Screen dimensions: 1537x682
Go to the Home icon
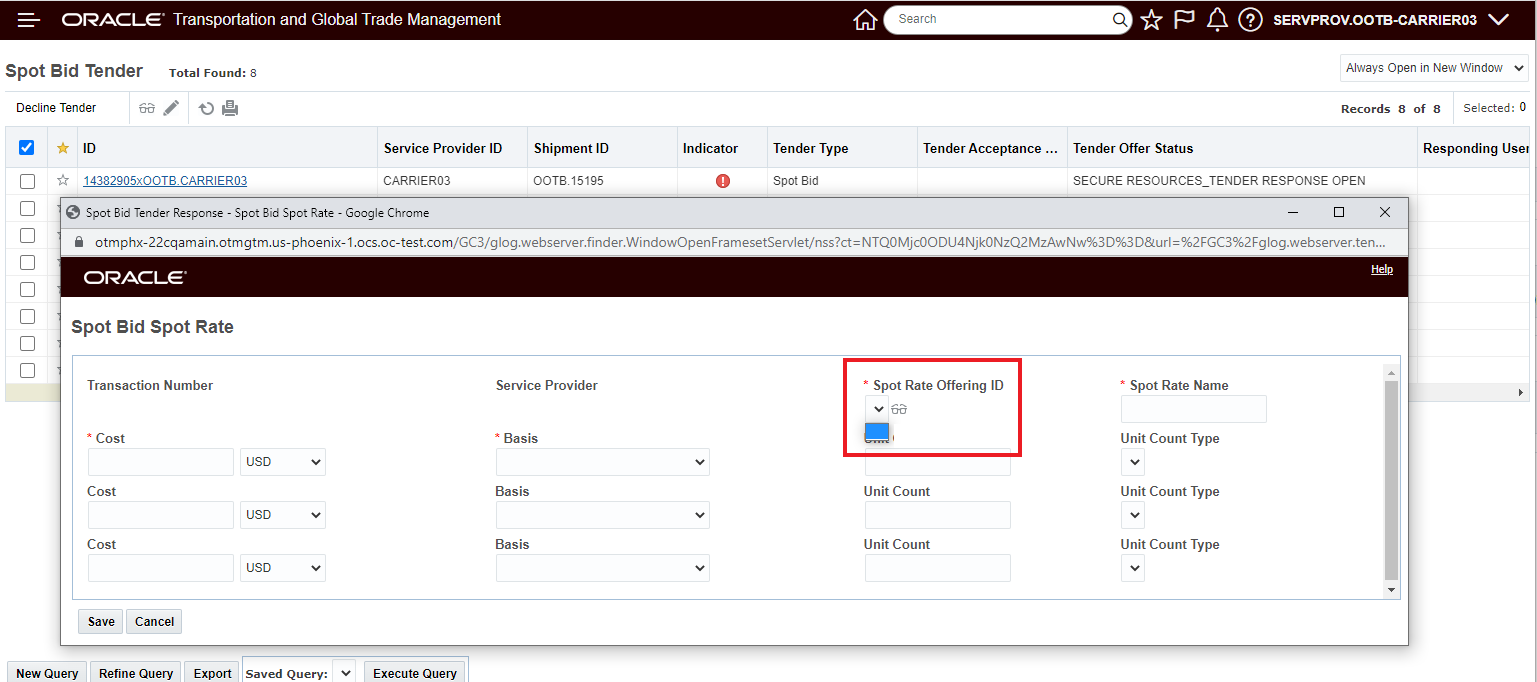pyautogui.click(x=865, y=19)
